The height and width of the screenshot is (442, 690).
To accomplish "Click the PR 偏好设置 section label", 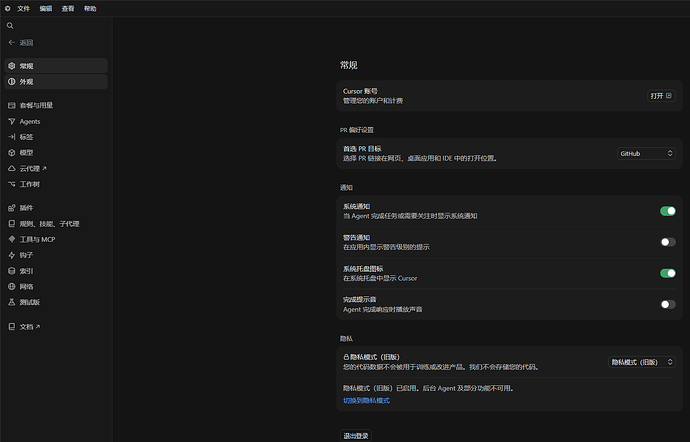I will click(356, 130).
